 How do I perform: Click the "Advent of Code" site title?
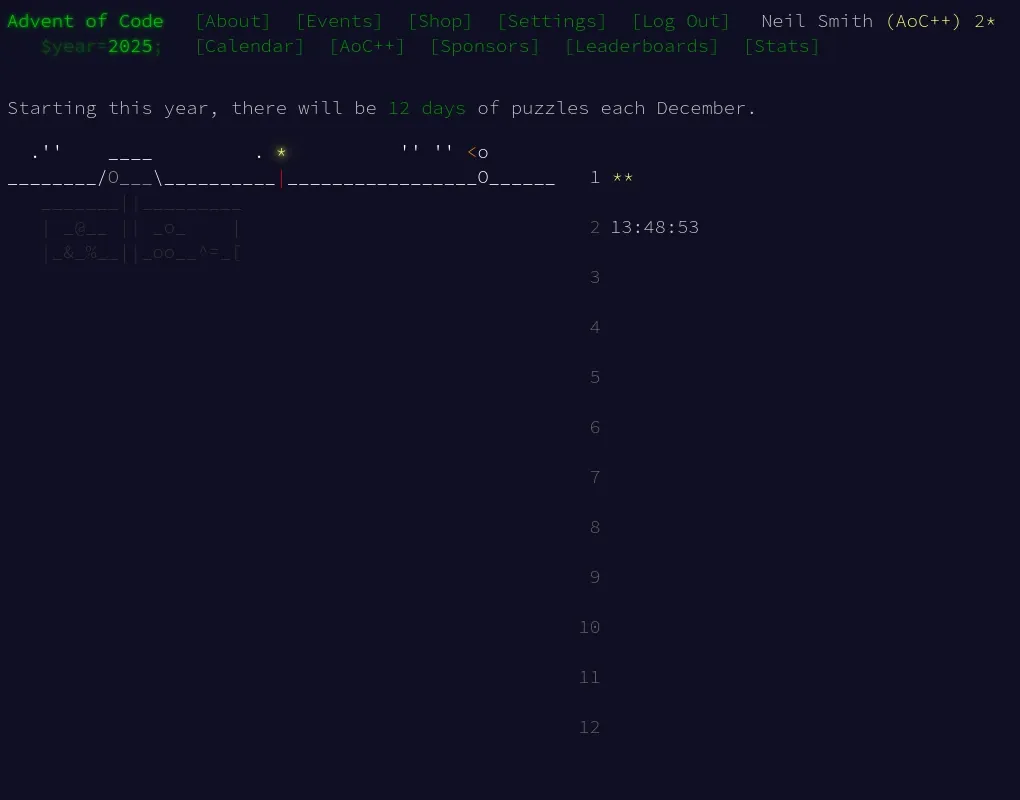tap(85, 20)
